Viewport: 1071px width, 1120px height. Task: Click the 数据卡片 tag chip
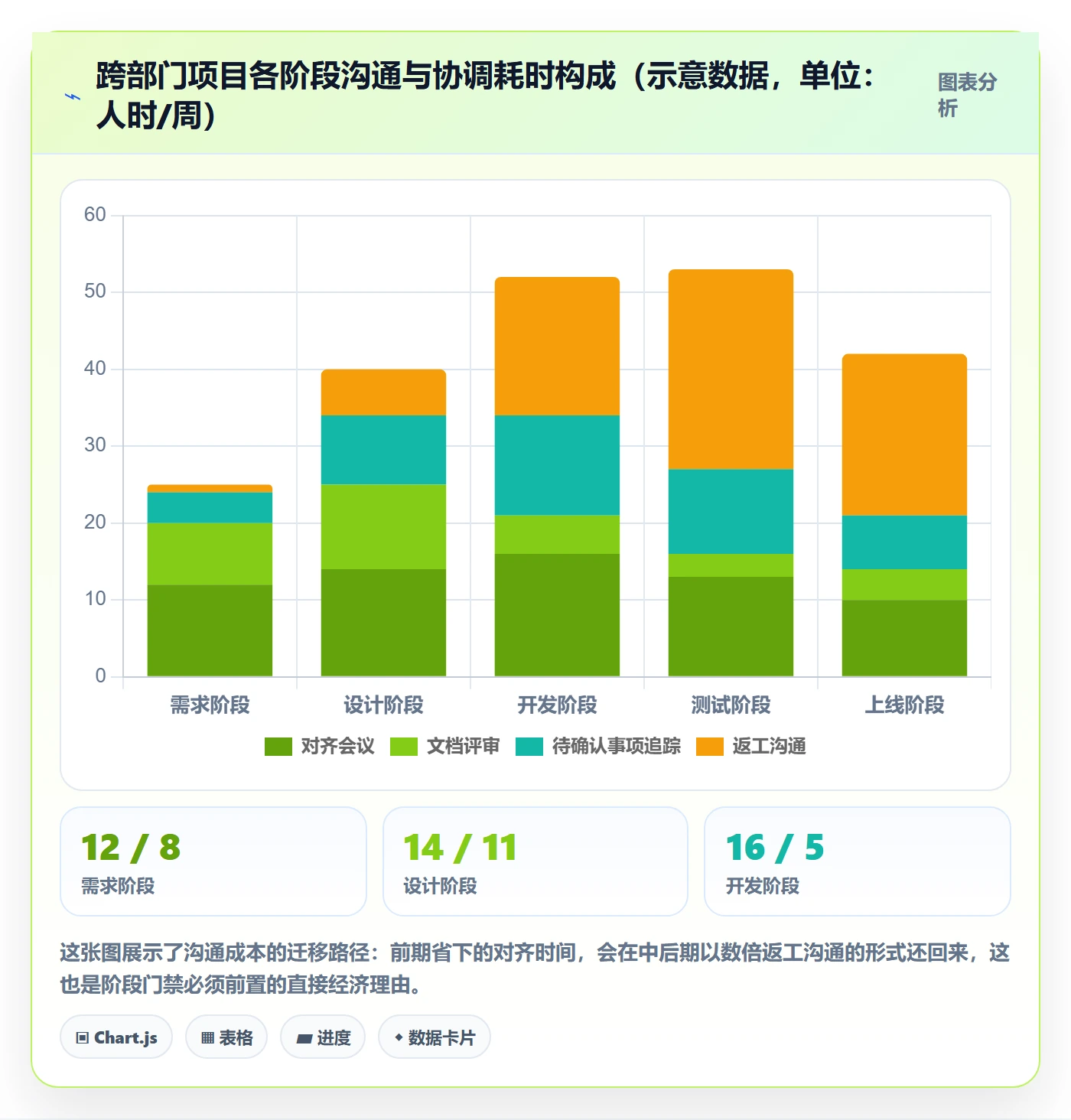coord(435,1037)
